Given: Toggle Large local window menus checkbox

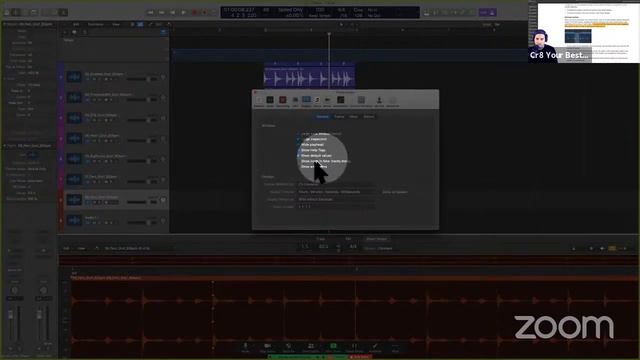Looking at the screenshot, I should tap(299, 134).
